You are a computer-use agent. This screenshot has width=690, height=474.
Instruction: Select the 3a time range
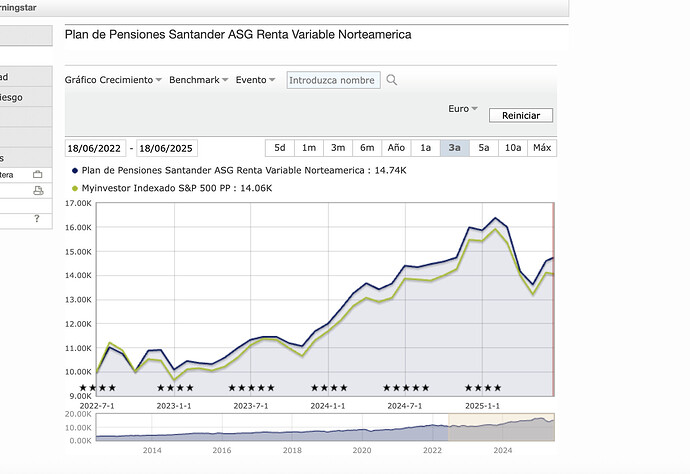pyautogui.click(x=455, y=148)
